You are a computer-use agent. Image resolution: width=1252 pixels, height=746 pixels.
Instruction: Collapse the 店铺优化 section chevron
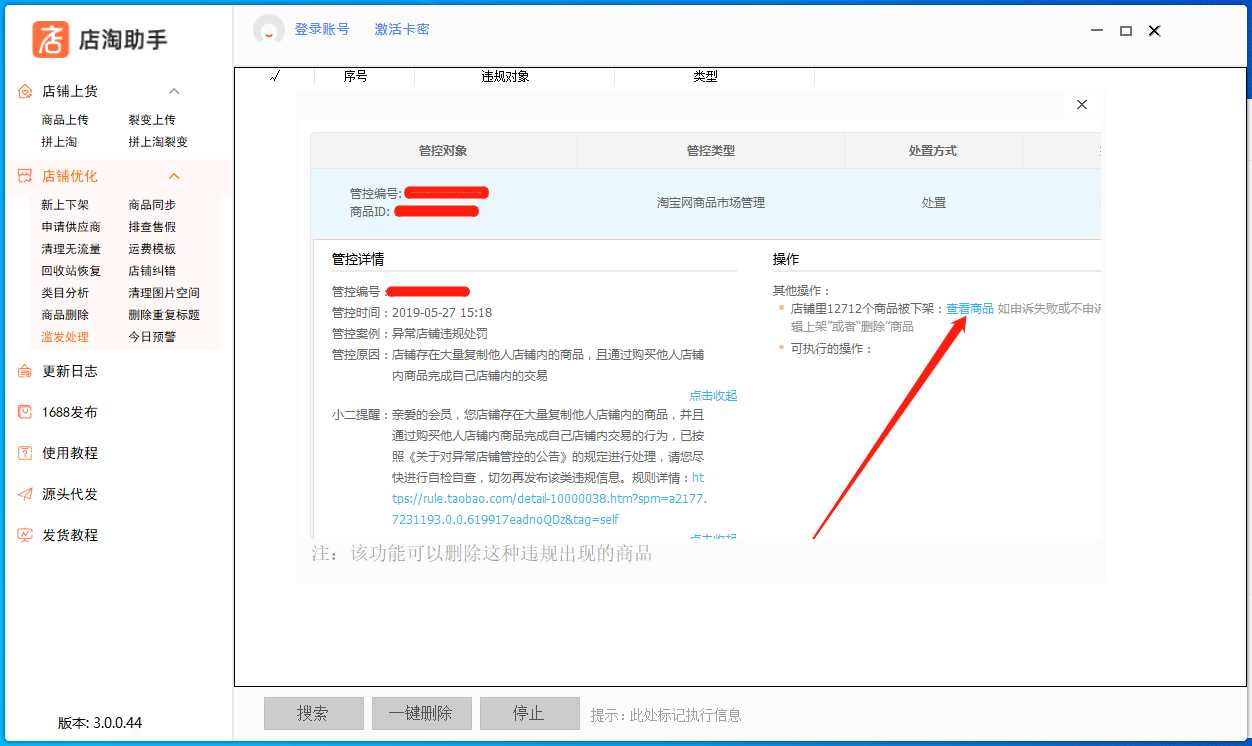(x=174, y=176)
